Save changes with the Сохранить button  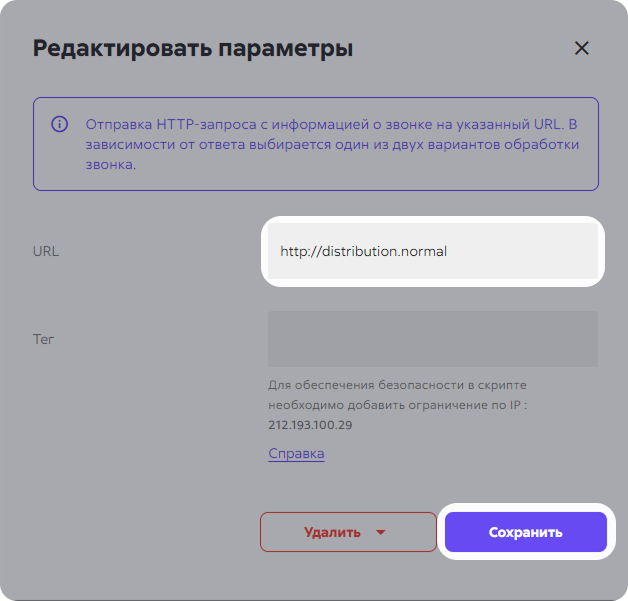[x=525, y=532]
